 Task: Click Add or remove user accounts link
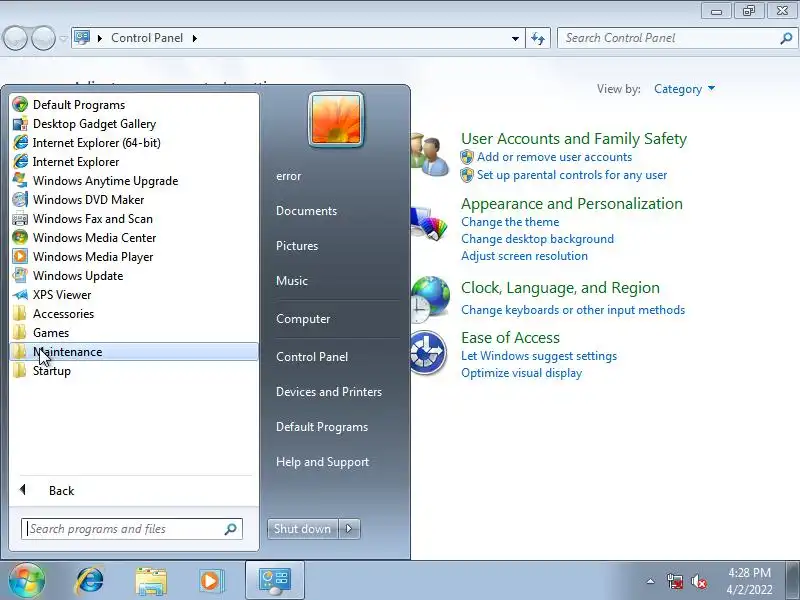click(554, 157)
